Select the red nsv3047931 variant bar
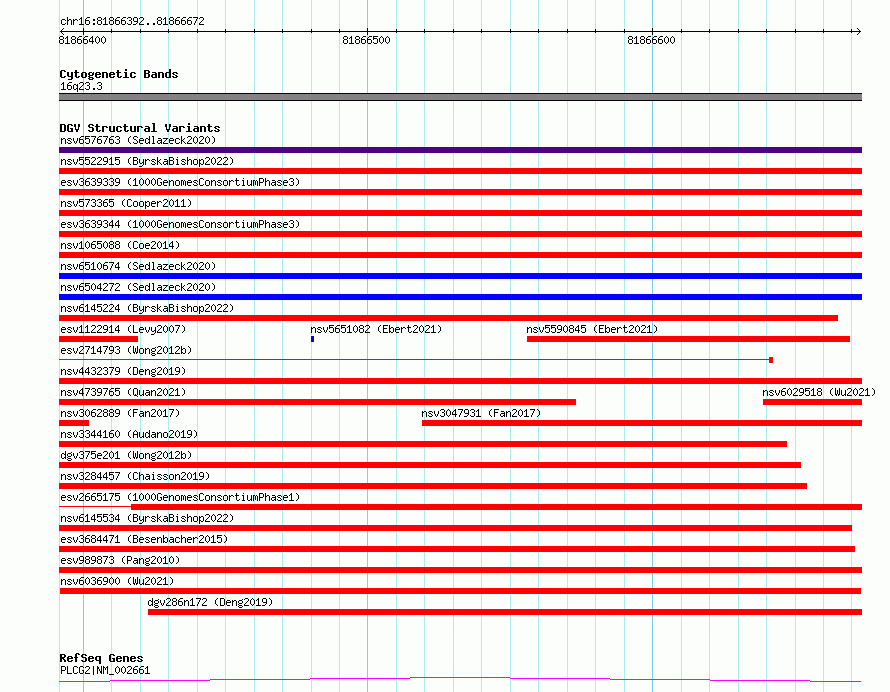 (x=642, y=423)
